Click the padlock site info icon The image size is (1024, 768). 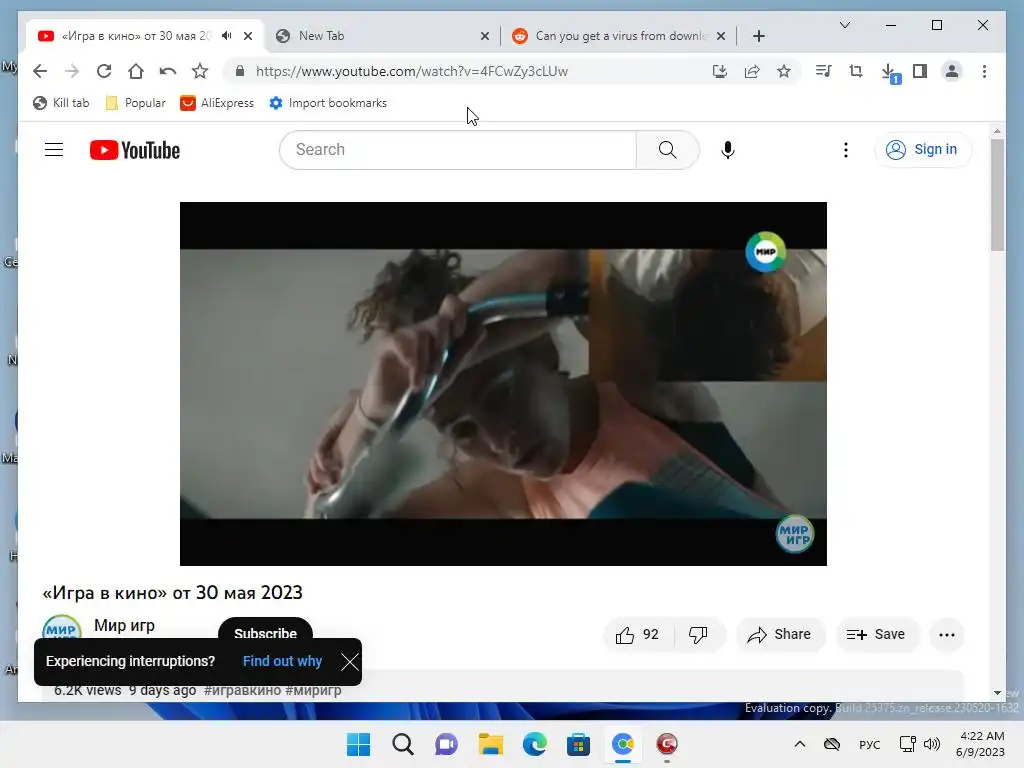[x=240, y=71]
